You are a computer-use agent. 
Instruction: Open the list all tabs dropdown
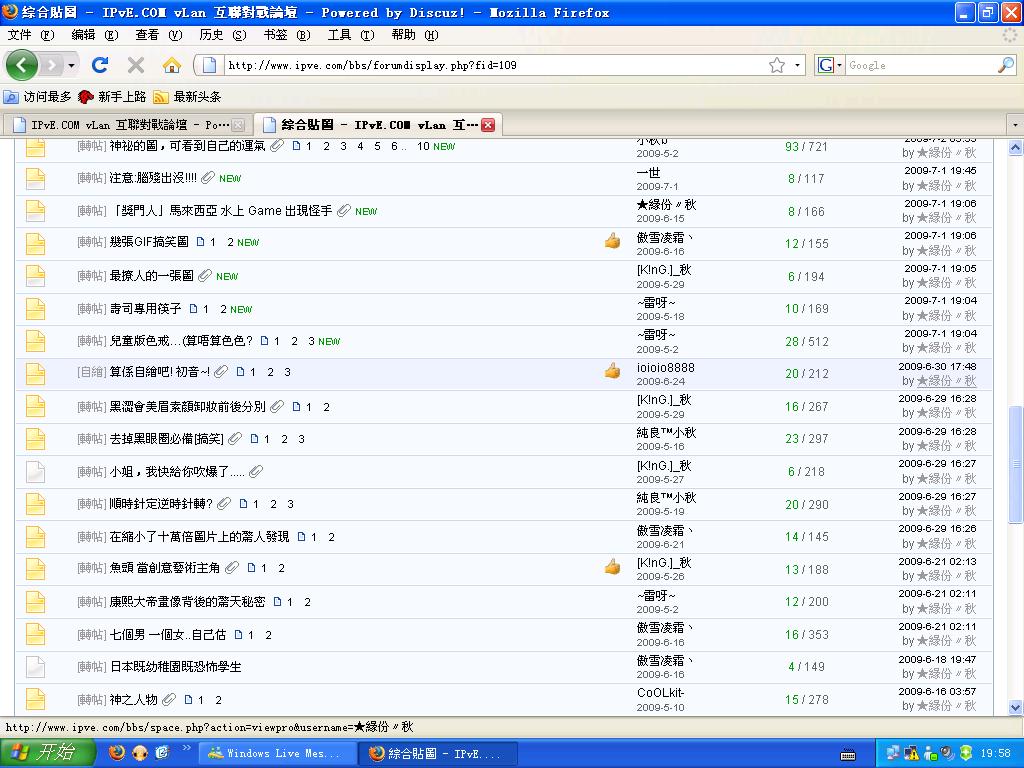point(1015,125)
